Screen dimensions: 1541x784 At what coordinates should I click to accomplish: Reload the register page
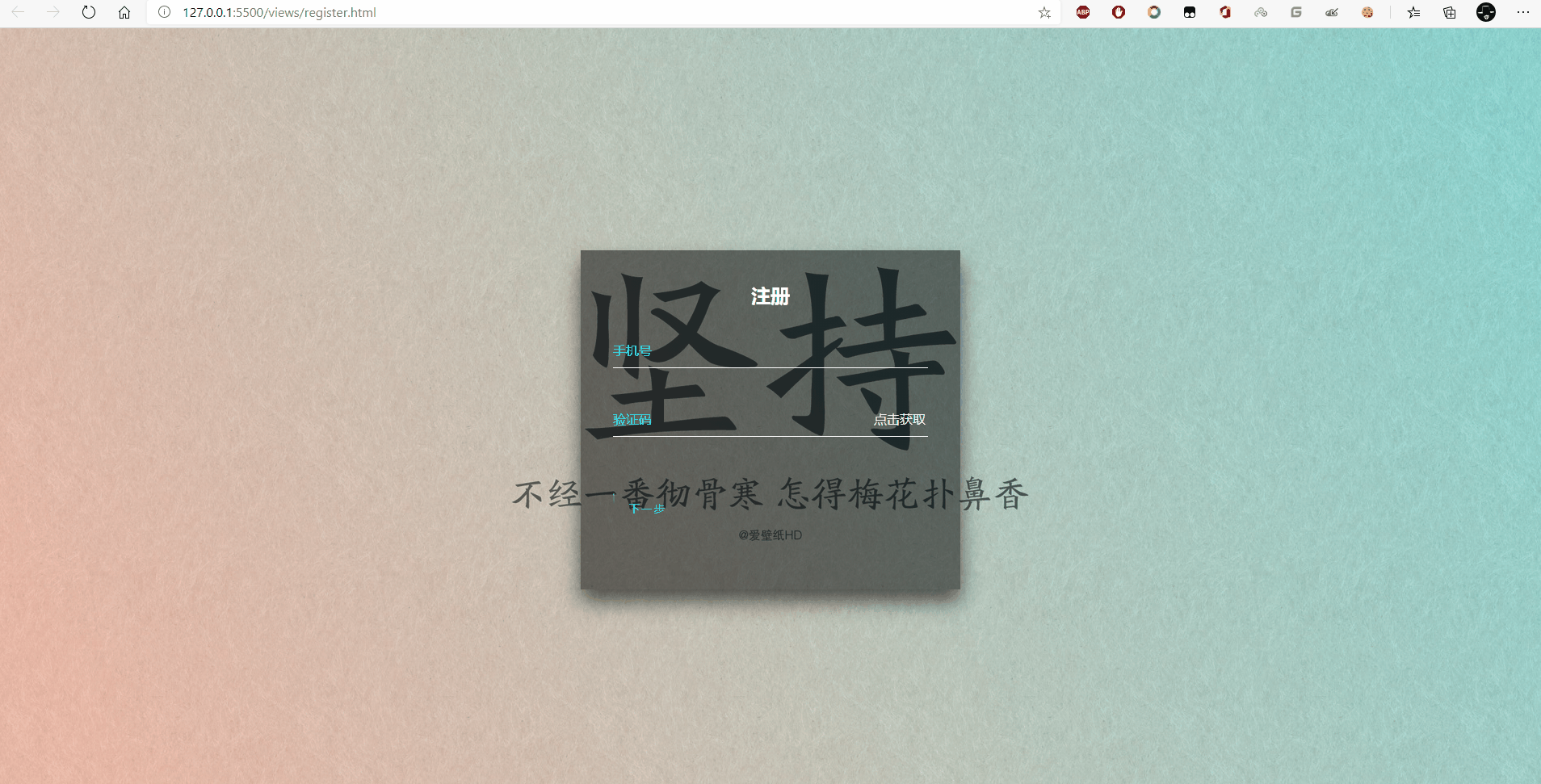[x=89, y=12]
